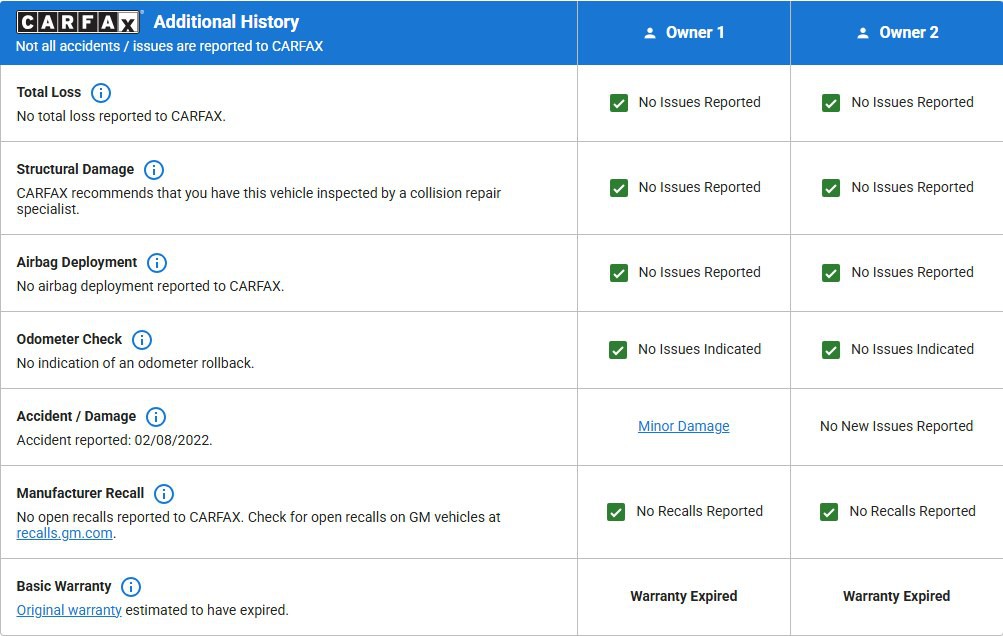Open the Structural Damage info icon

(x=154, y=170)
